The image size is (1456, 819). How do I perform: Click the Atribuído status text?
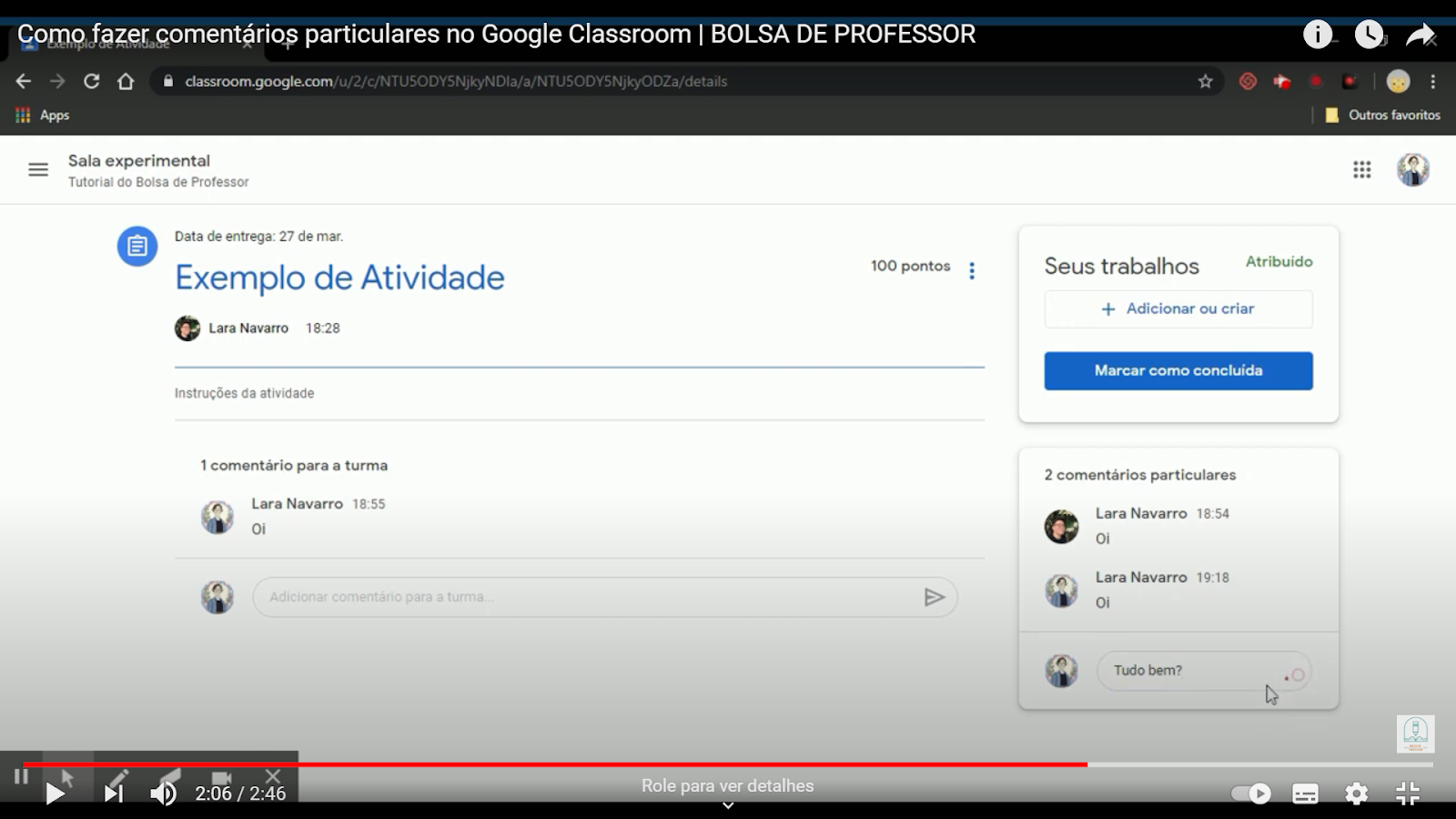tap(1279, 262)
